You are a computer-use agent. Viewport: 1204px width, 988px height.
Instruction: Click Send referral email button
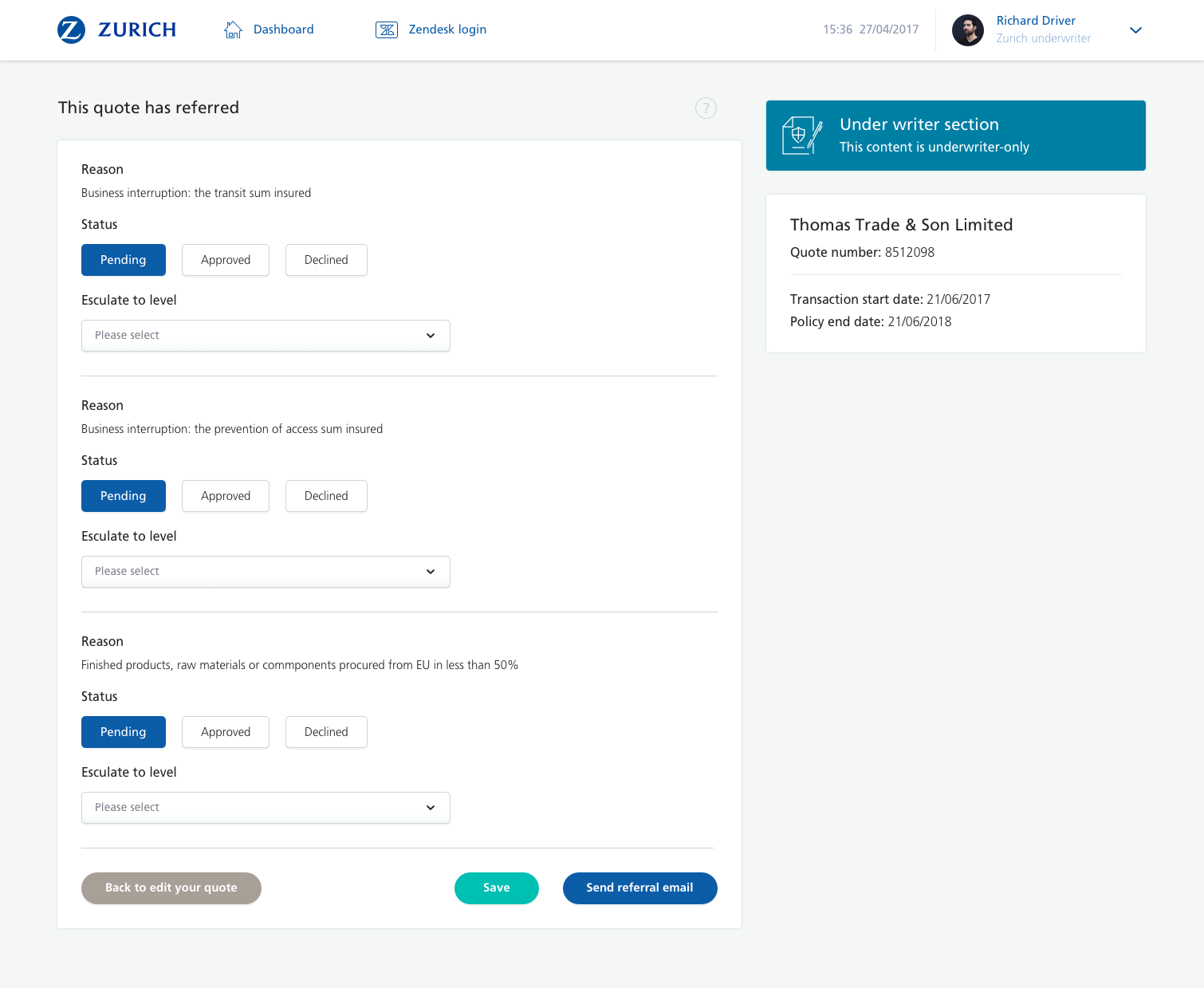click(x=639, y=888)
